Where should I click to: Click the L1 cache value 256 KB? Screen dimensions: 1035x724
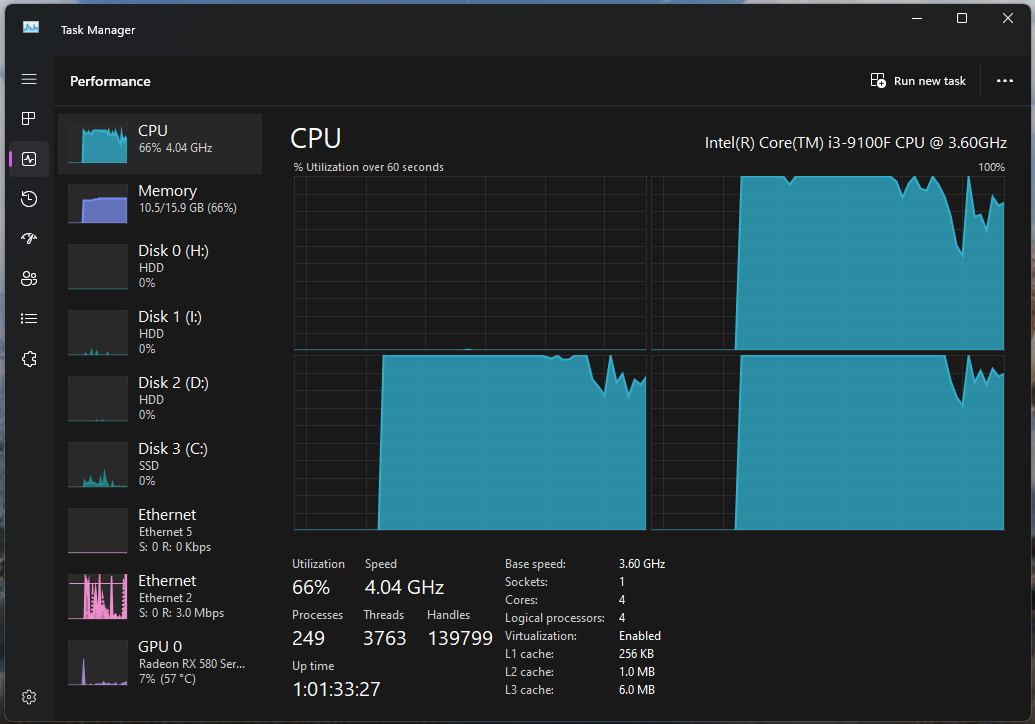tap(636, 654)
